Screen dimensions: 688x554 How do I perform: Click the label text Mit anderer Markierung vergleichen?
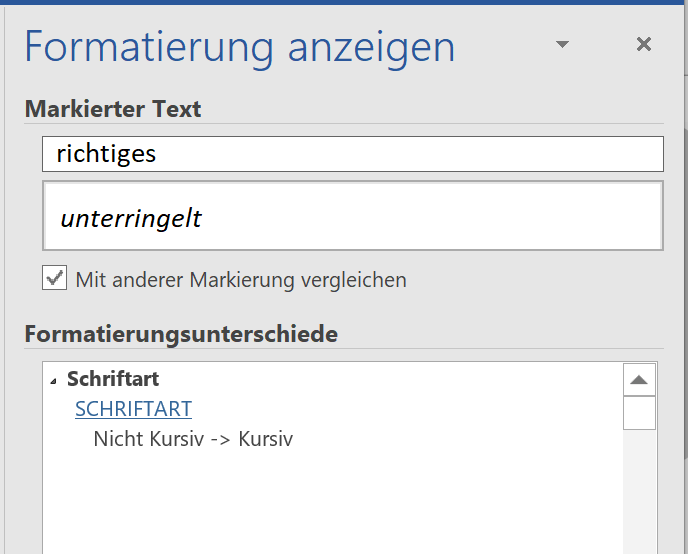pyautogui.click(x=241, y=280)
